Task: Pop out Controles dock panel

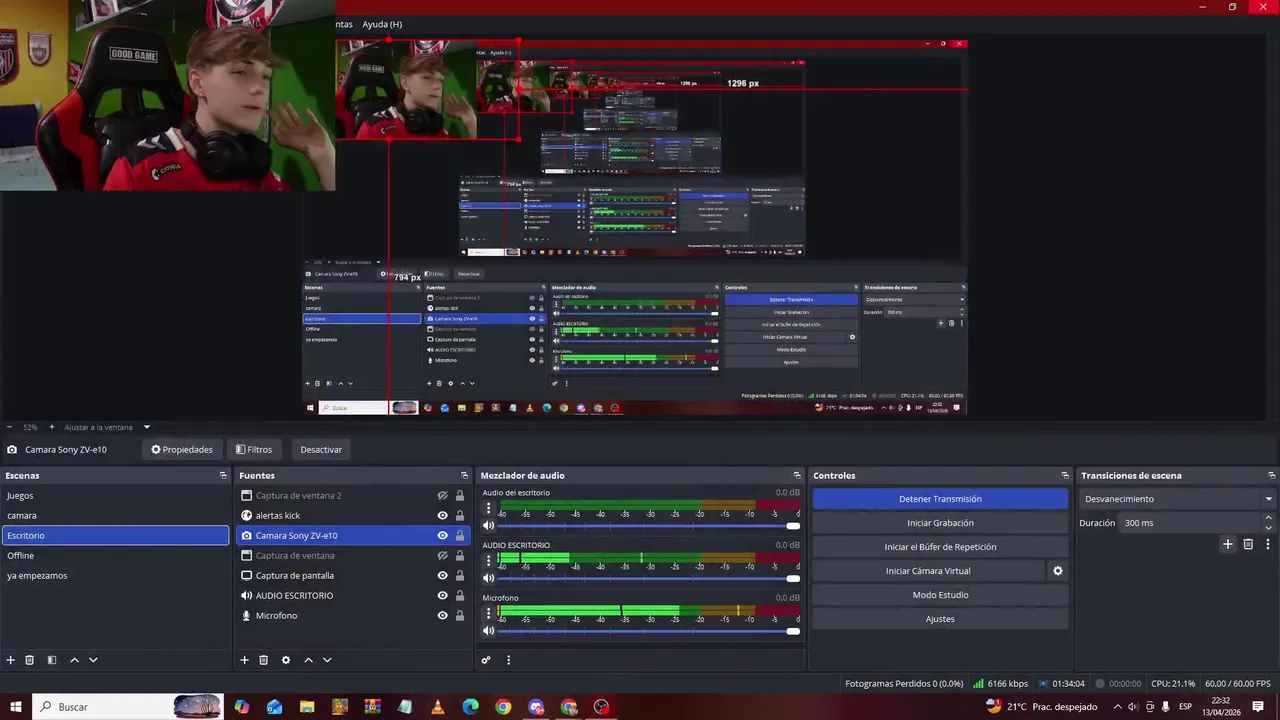Action: (x=1065, y=476)
